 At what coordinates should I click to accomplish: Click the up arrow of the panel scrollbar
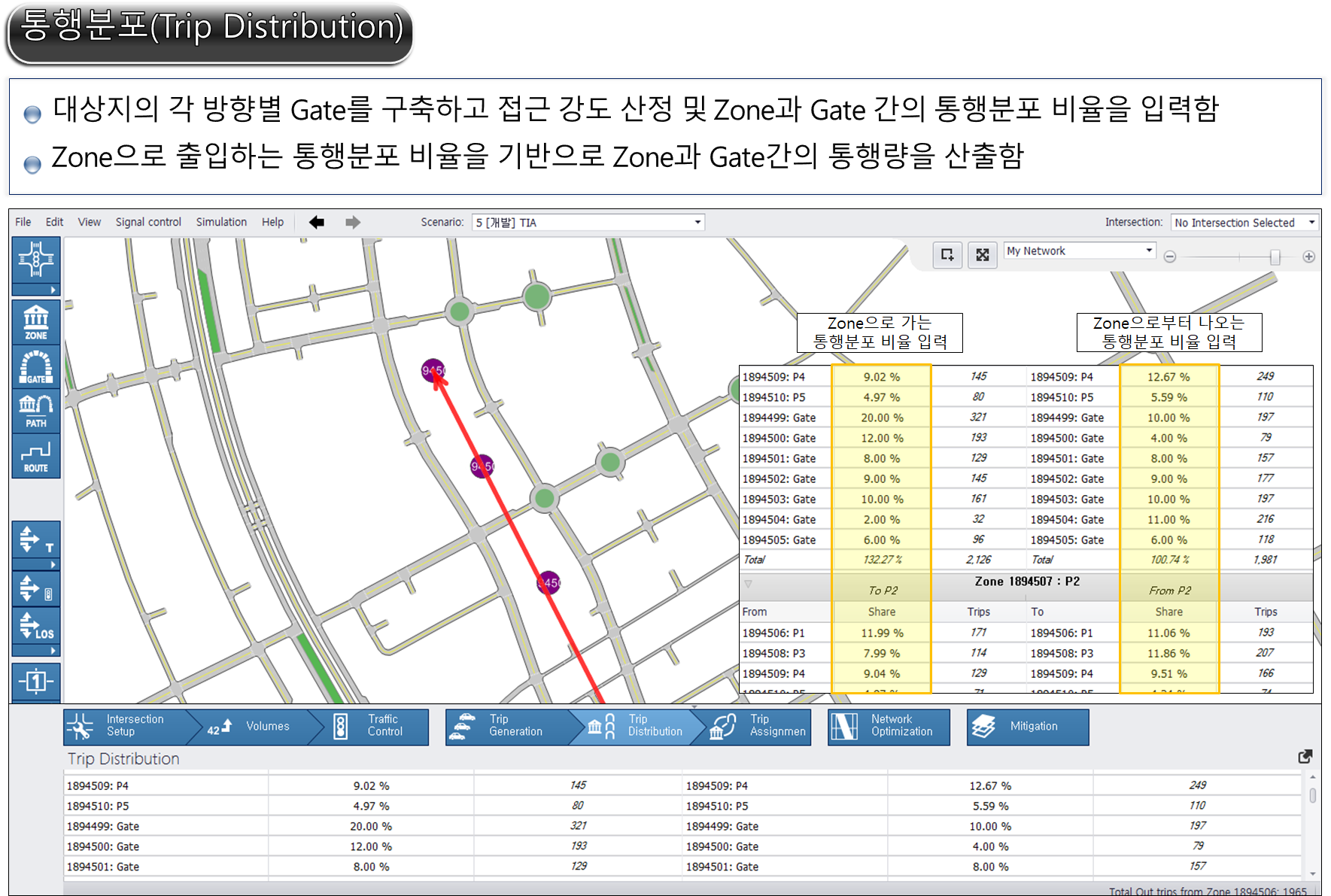(1312, 776)
